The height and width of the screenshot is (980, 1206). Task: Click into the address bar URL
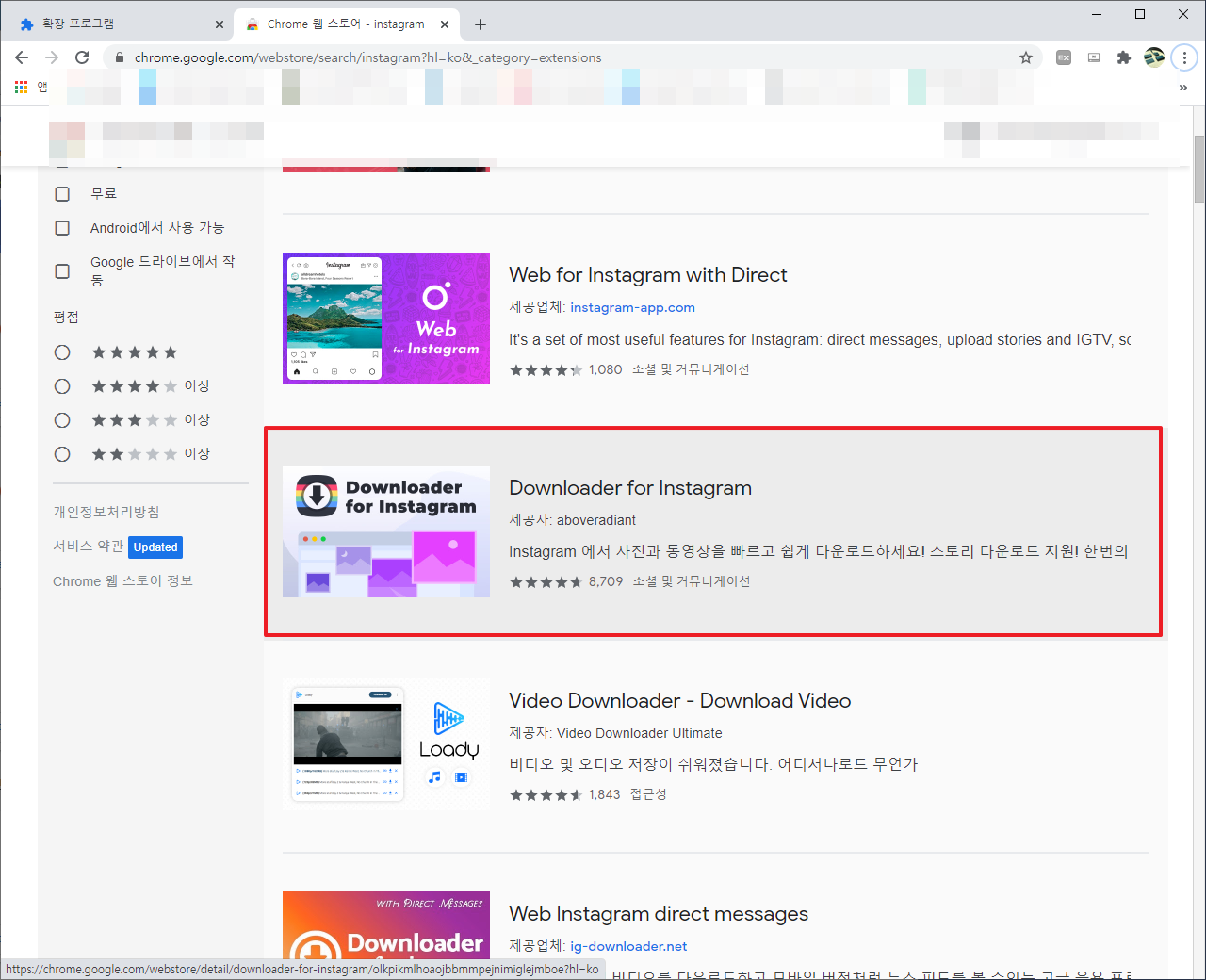click(x=367, y=57)
